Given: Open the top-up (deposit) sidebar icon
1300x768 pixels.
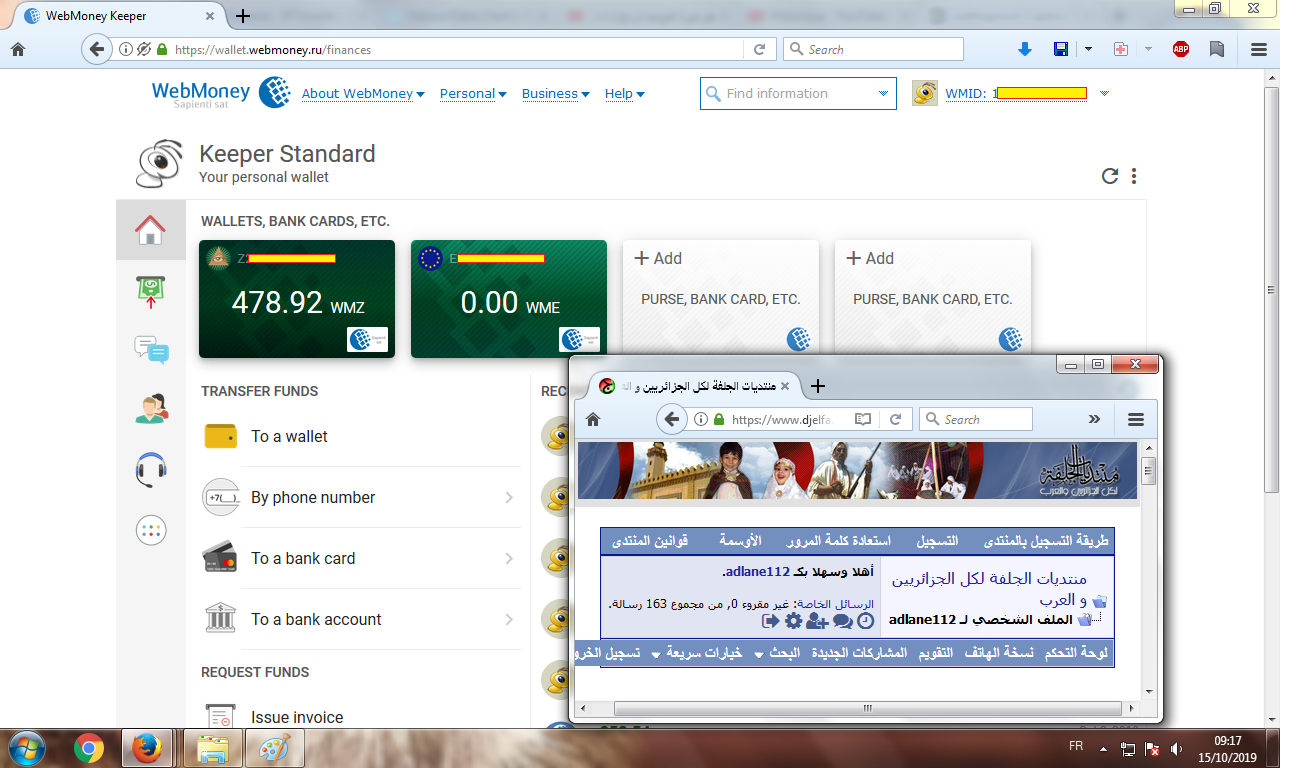Looking at the screenshot, I should (150, 291).
